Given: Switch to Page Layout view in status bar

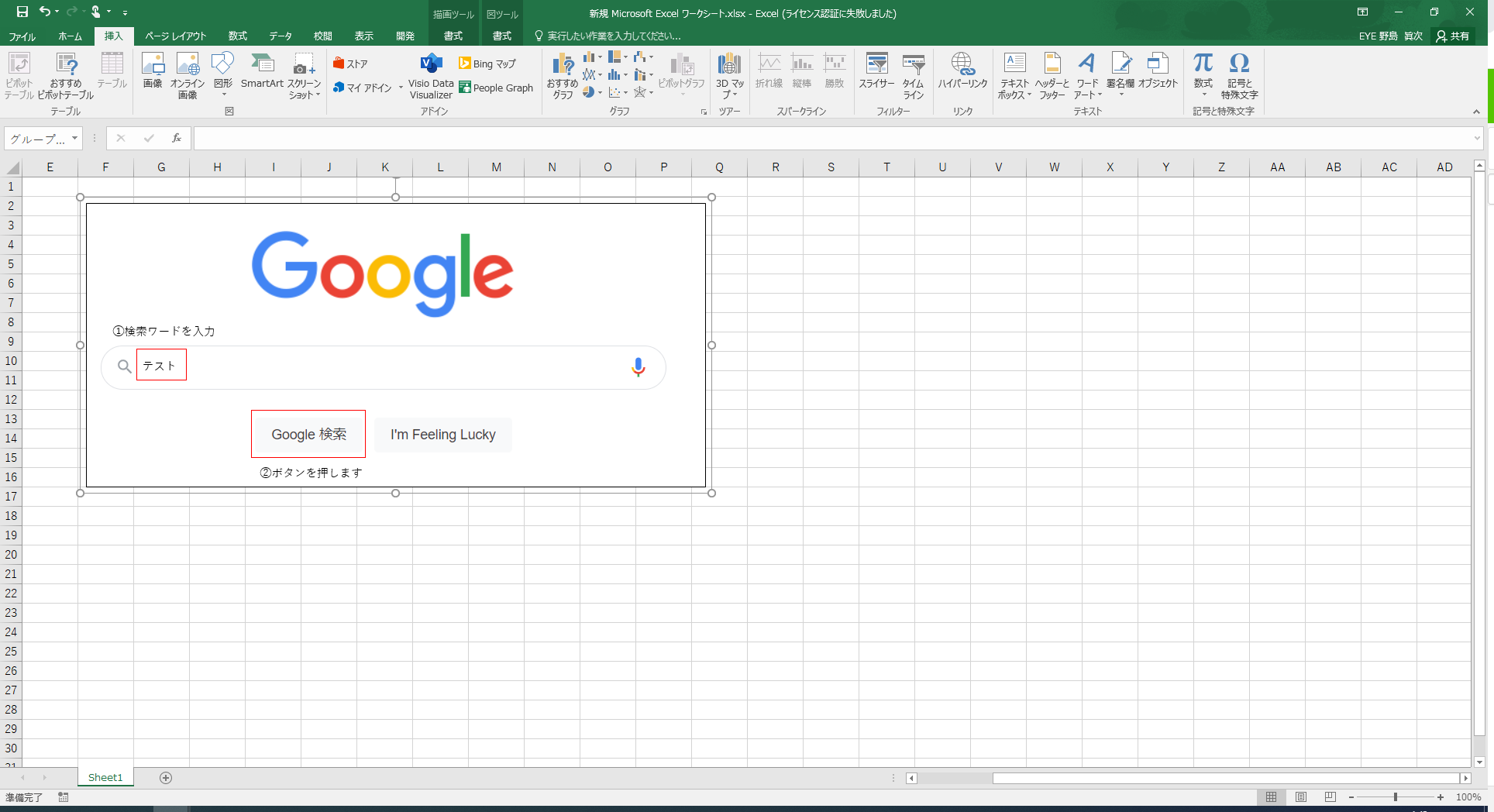Looking at the screenshot, I should coord(1301,797).
